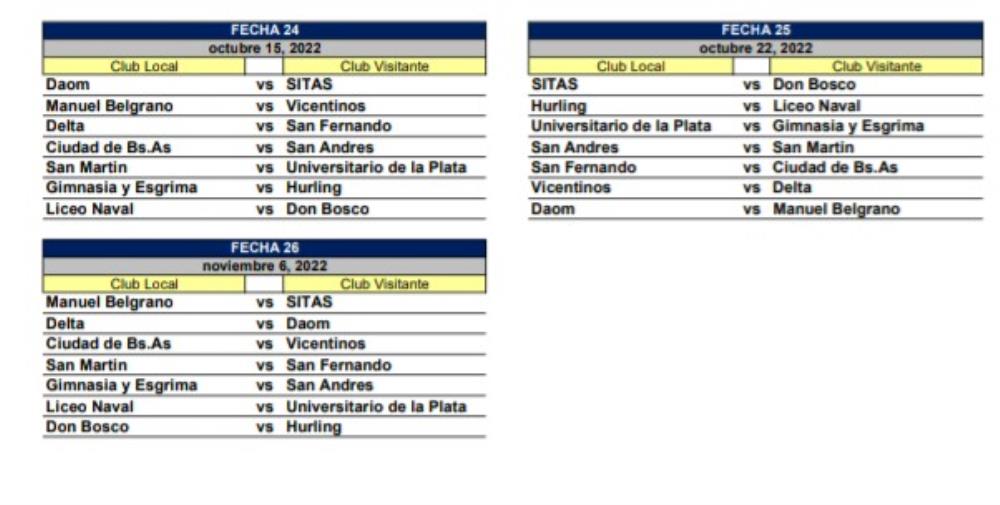This screenshot has height=505, width=1000.
Task: Click the FECHA 24 header
Action: [x=264, y=30]
